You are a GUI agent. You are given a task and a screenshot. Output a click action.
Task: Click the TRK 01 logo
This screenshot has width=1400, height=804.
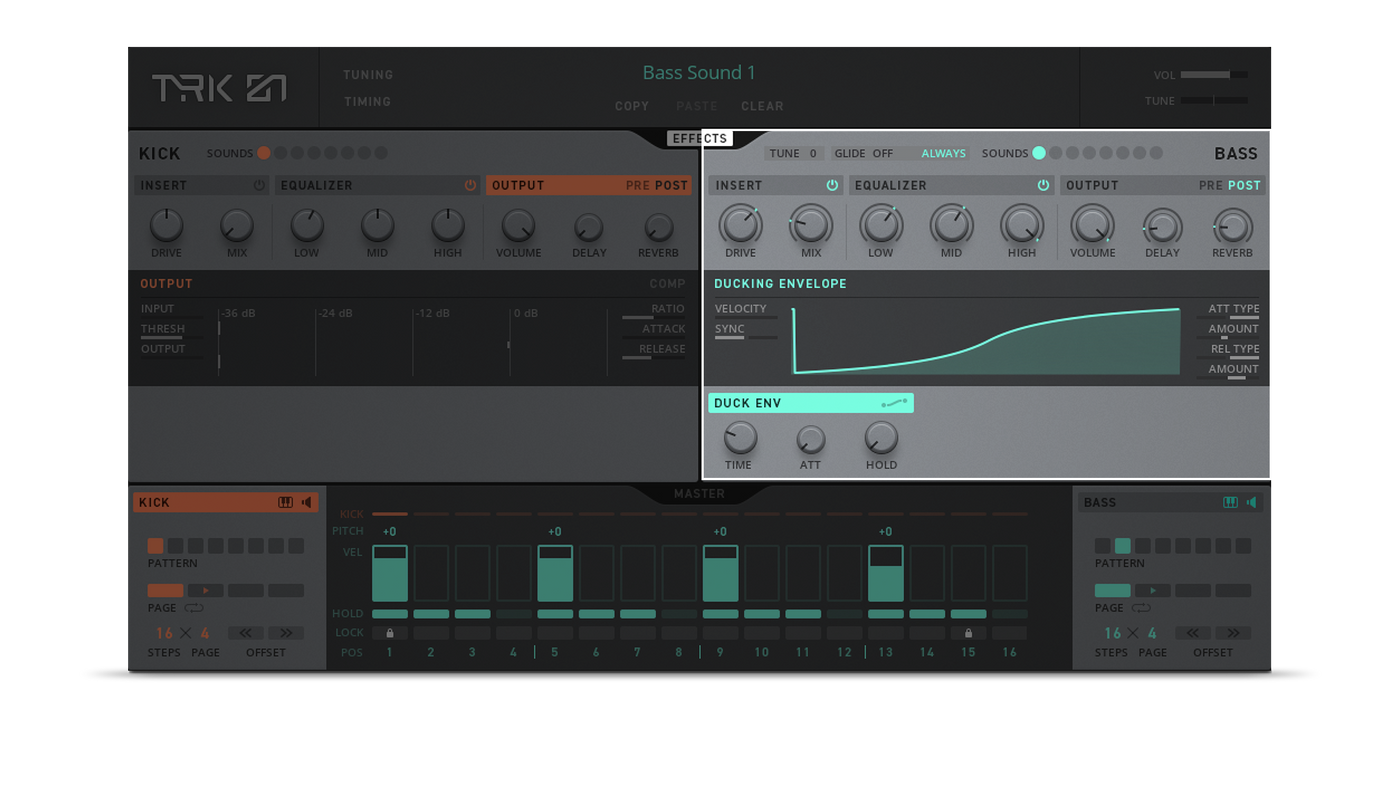[219, 87]
